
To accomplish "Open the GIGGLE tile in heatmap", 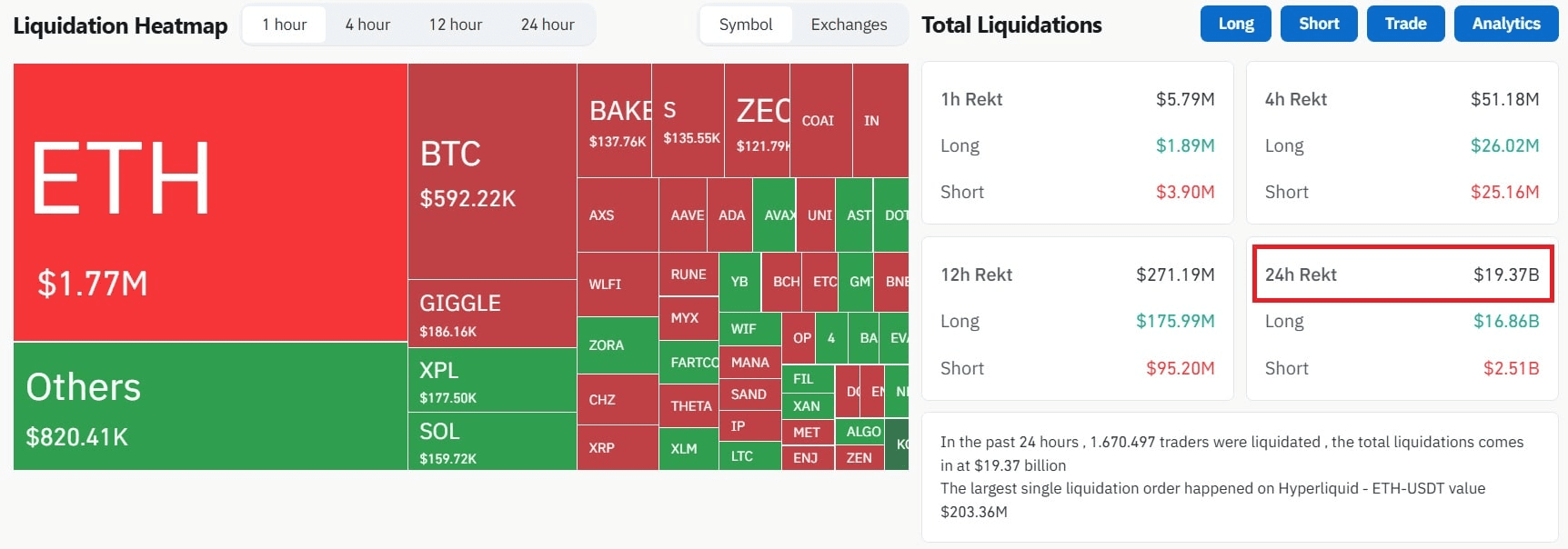I will (x=492, y=314).
